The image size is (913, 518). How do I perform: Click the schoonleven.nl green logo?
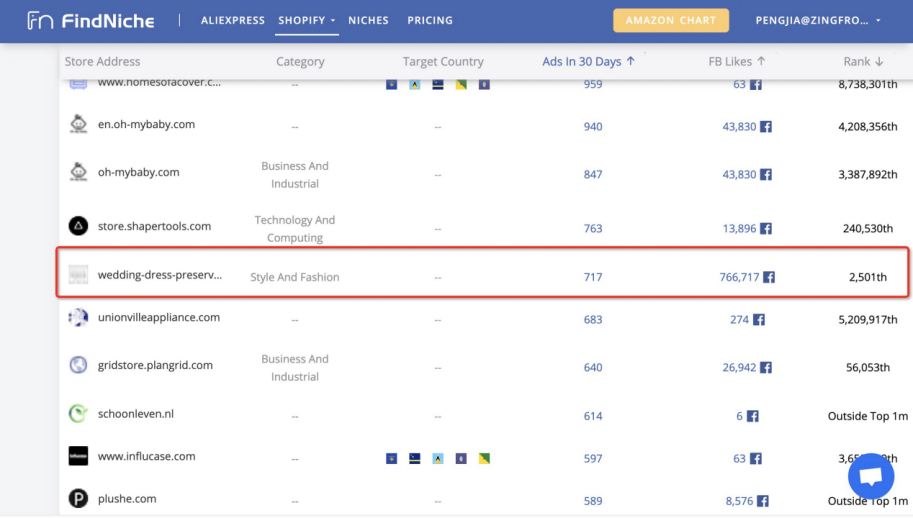click(x=78, y=413)
